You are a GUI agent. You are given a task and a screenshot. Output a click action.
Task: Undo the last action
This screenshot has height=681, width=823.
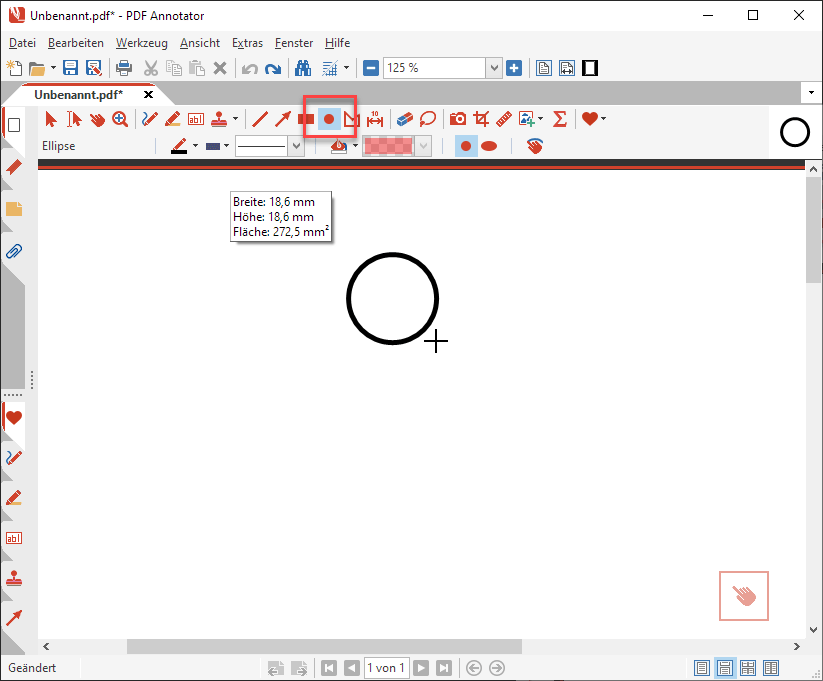(x=250, y=68)
